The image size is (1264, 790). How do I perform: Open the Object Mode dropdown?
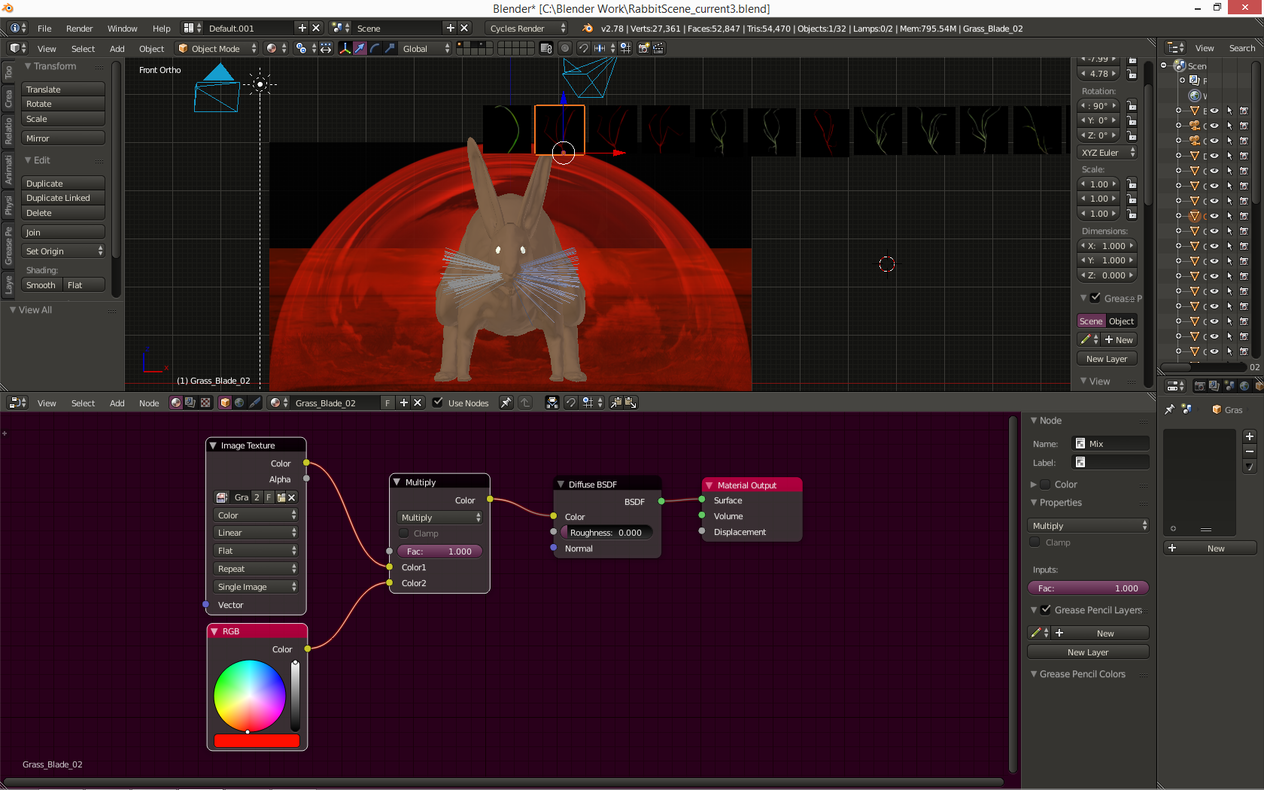tap(217, 48)
